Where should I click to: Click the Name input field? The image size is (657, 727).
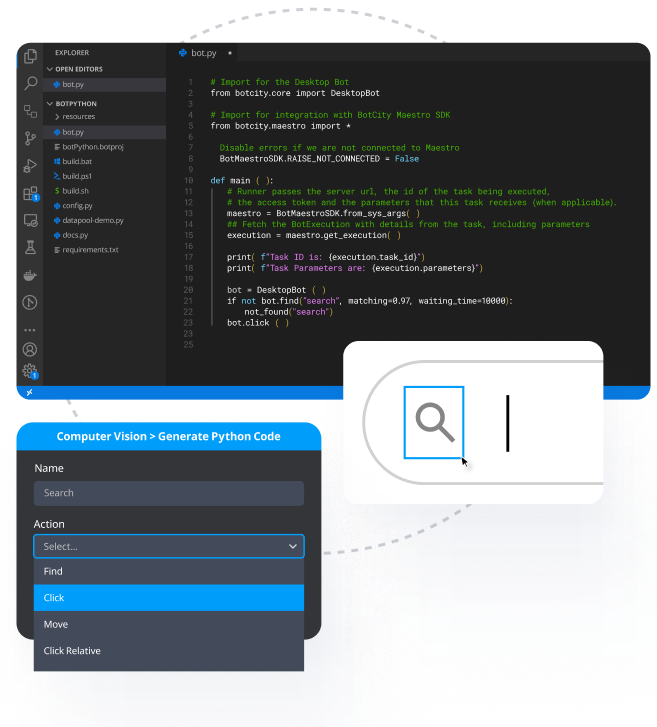(168, 493)
